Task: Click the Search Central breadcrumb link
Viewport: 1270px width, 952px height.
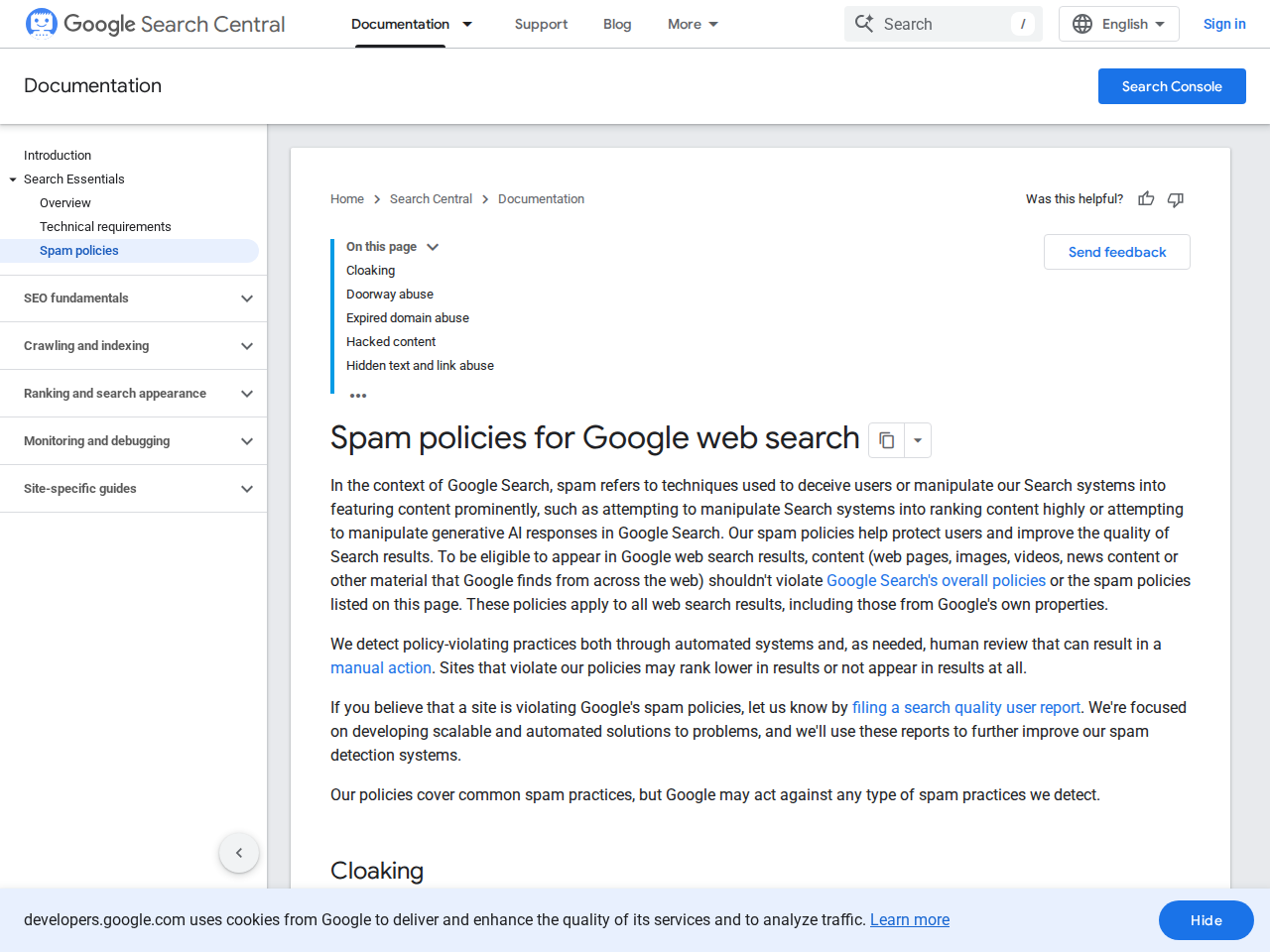Action: [431, 199]
